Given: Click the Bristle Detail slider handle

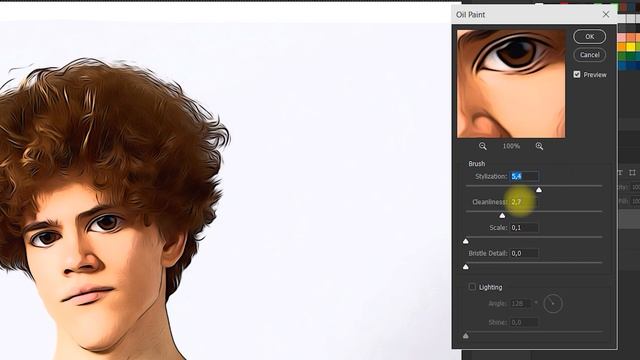Looking at the screenshot, I should coord(466,267).
